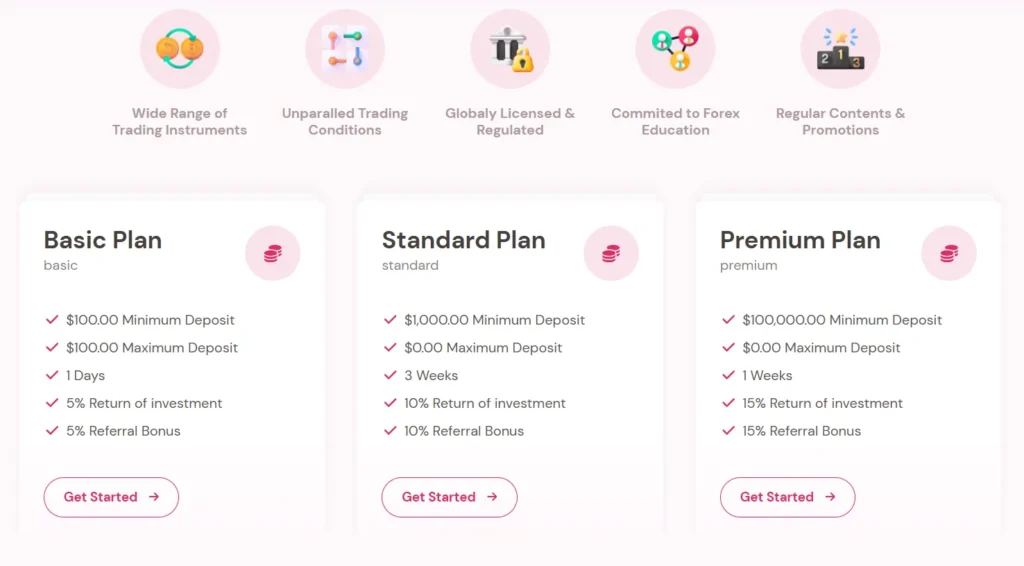This screenshot has height=566, width=1024.
Task: Click the Premium Plan coins icon
Action: tap(949, 254)
